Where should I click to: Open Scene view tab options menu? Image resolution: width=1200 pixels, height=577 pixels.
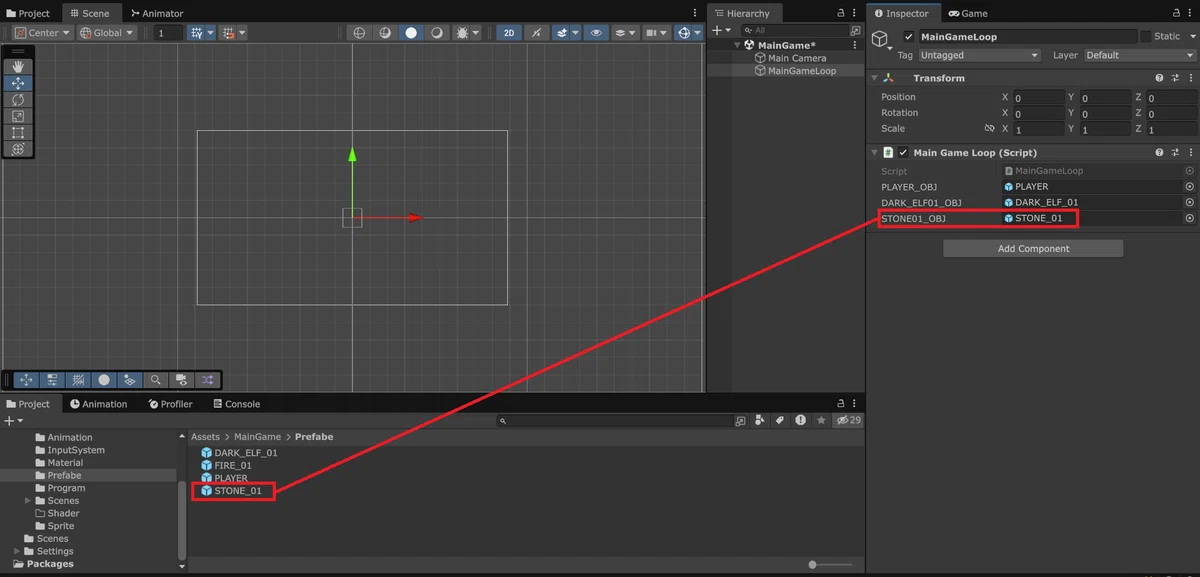click(x=696, y=13)
